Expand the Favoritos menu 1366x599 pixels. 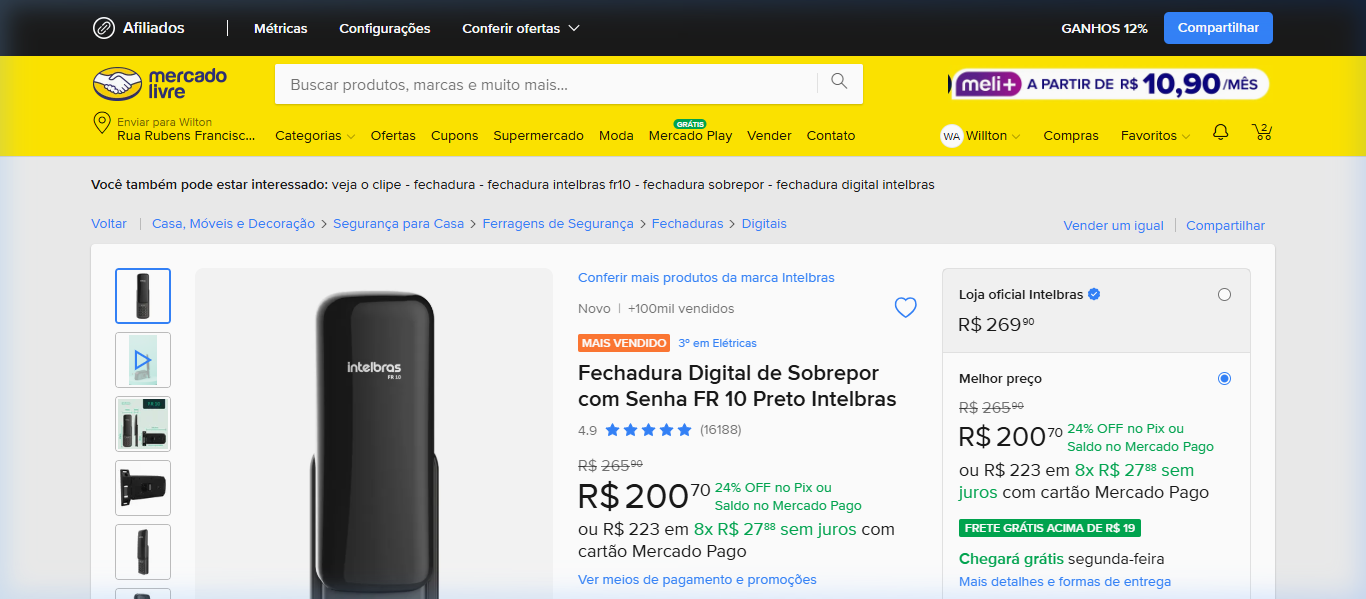pos(1155,136)
